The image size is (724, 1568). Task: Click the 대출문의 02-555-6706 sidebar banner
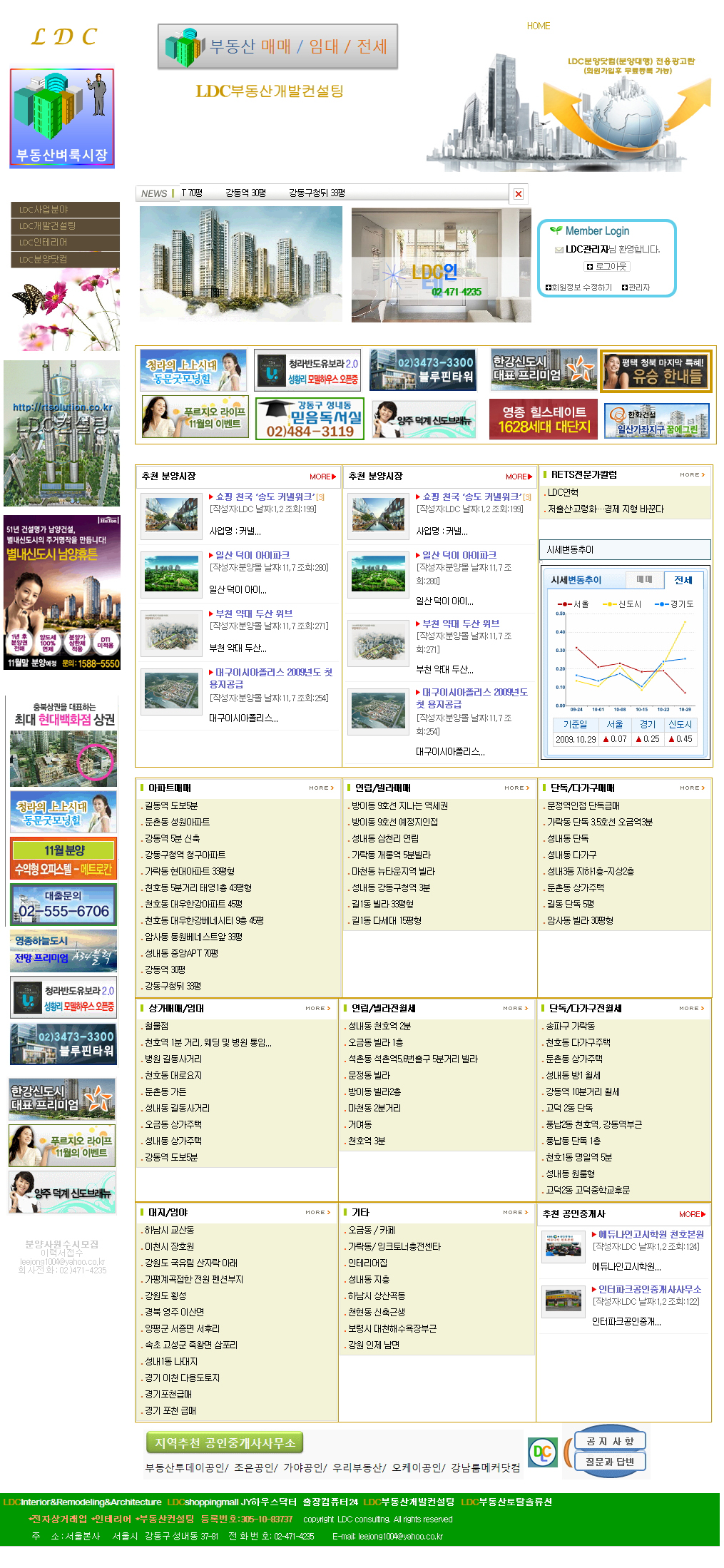(63, 905)
